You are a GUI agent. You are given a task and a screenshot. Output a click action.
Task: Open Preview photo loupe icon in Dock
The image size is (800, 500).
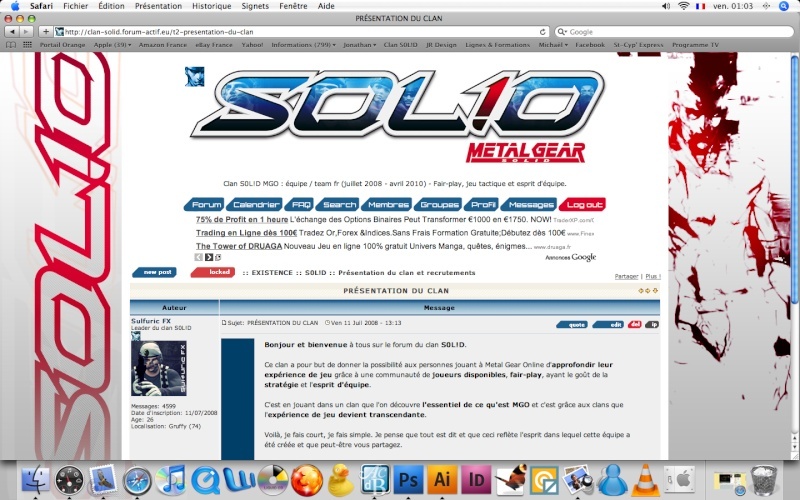(578, 480)
